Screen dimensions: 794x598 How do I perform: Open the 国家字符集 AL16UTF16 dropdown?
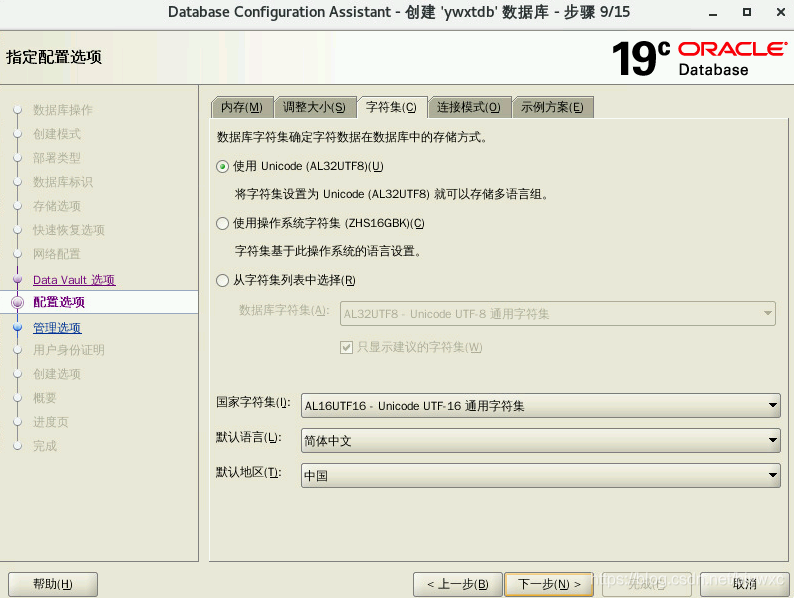coord(540,406)
